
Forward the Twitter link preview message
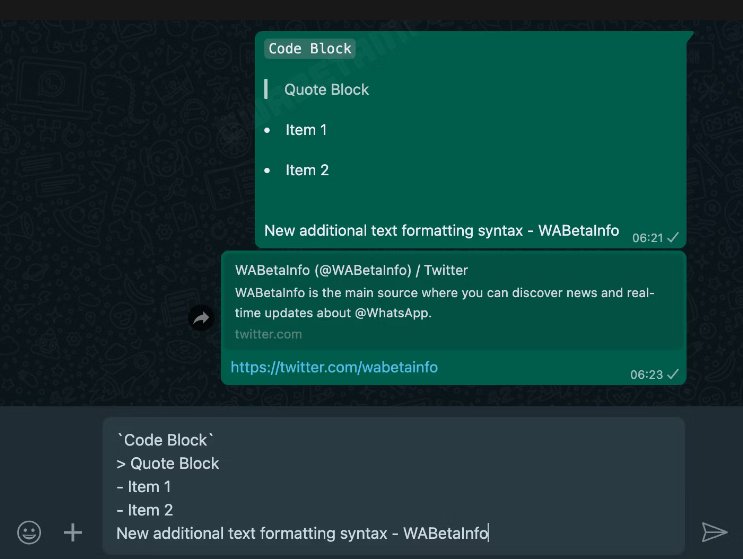tap(201, 318)
